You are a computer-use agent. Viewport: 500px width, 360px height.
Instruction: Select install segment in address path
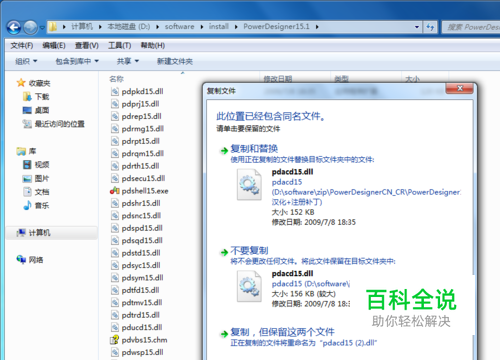point(219,26)
